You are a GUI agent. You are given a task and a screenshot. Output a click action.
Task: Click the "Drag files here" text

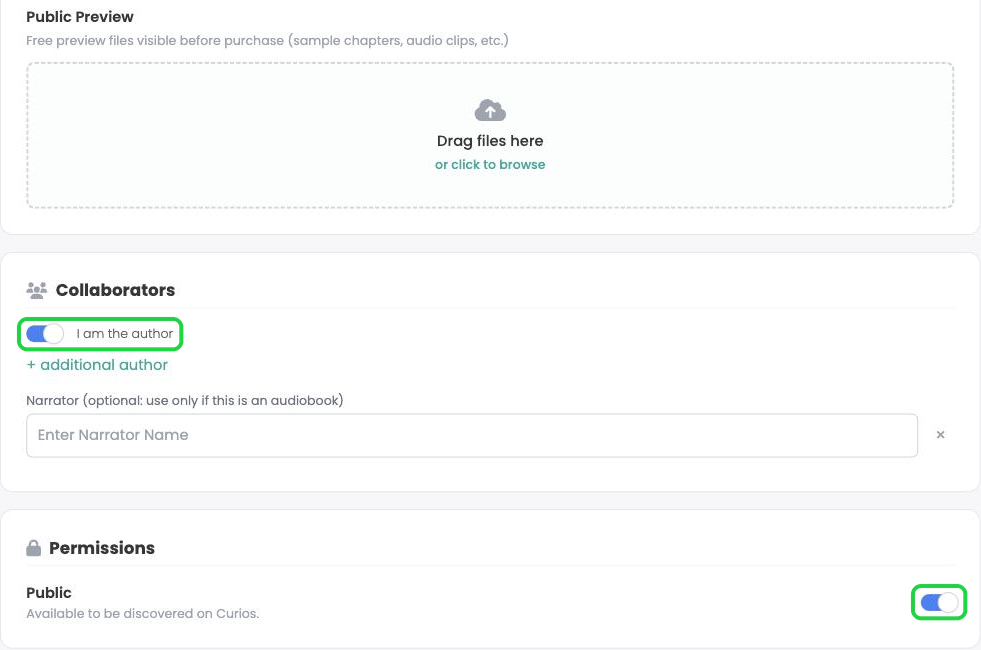pos(490,141)
